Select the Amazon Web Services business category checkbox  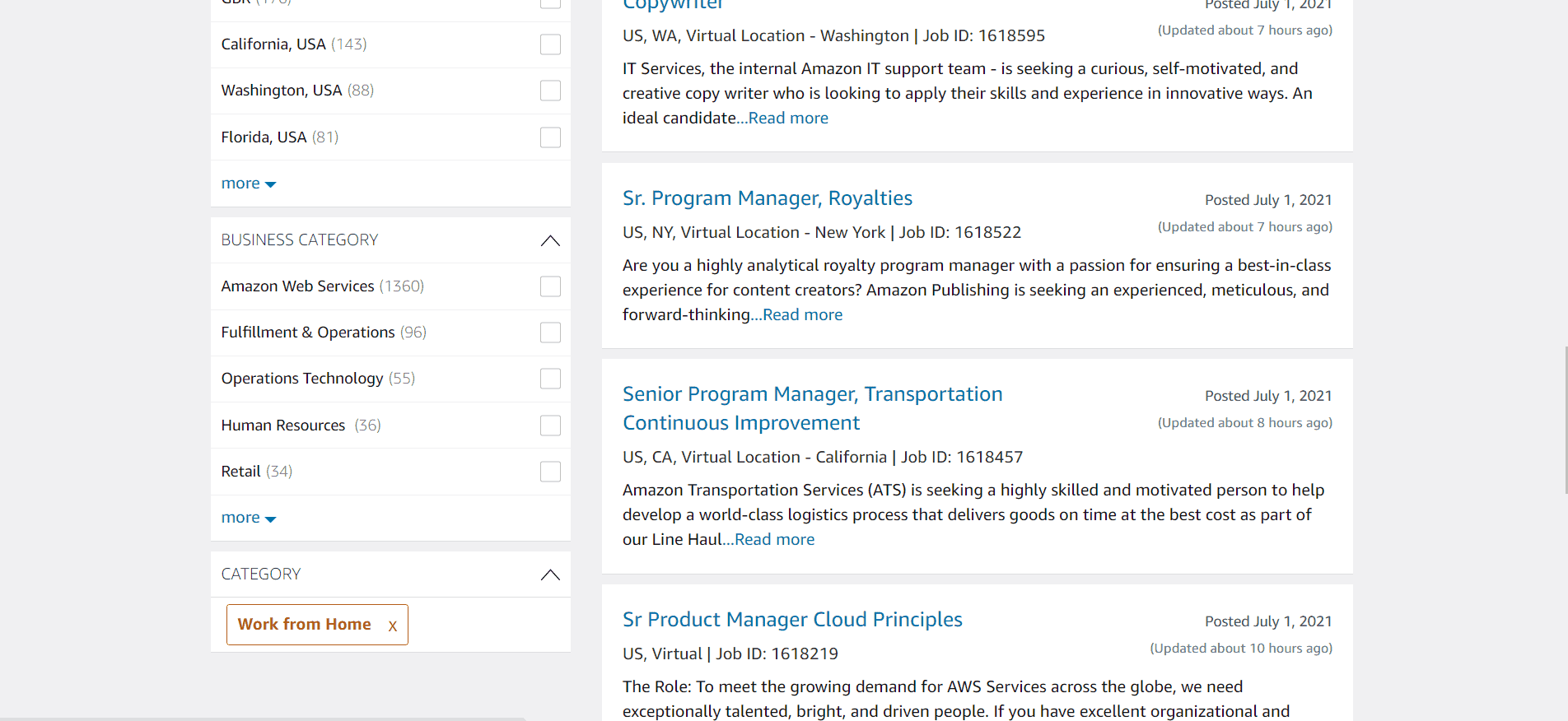tap(549, 286)
